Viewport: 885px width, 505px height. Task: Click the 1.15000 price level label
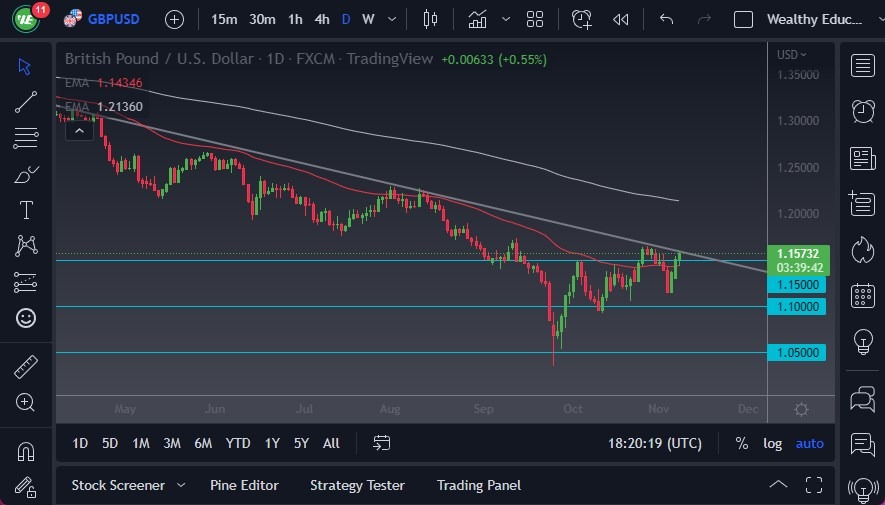click(x=796, y=285)
